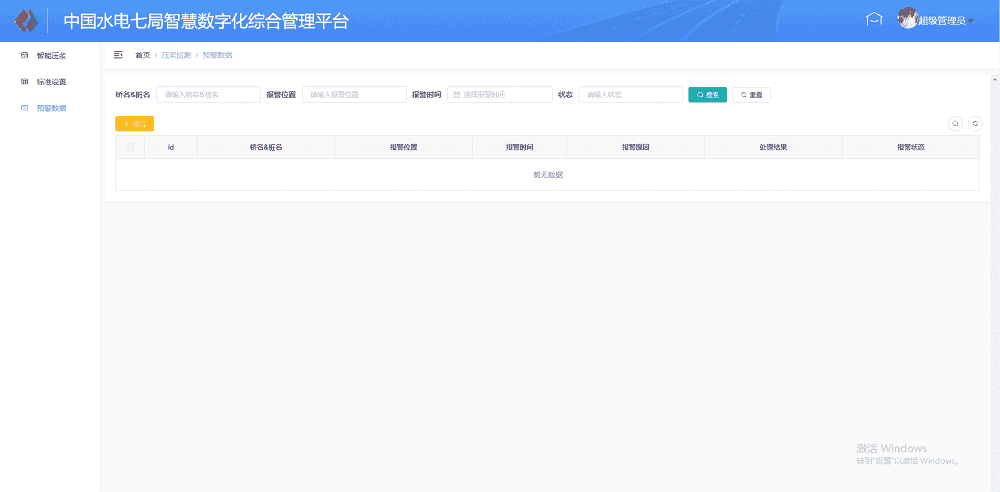Click the 智能压浆 sidebar icon

[x=25, y=55]
